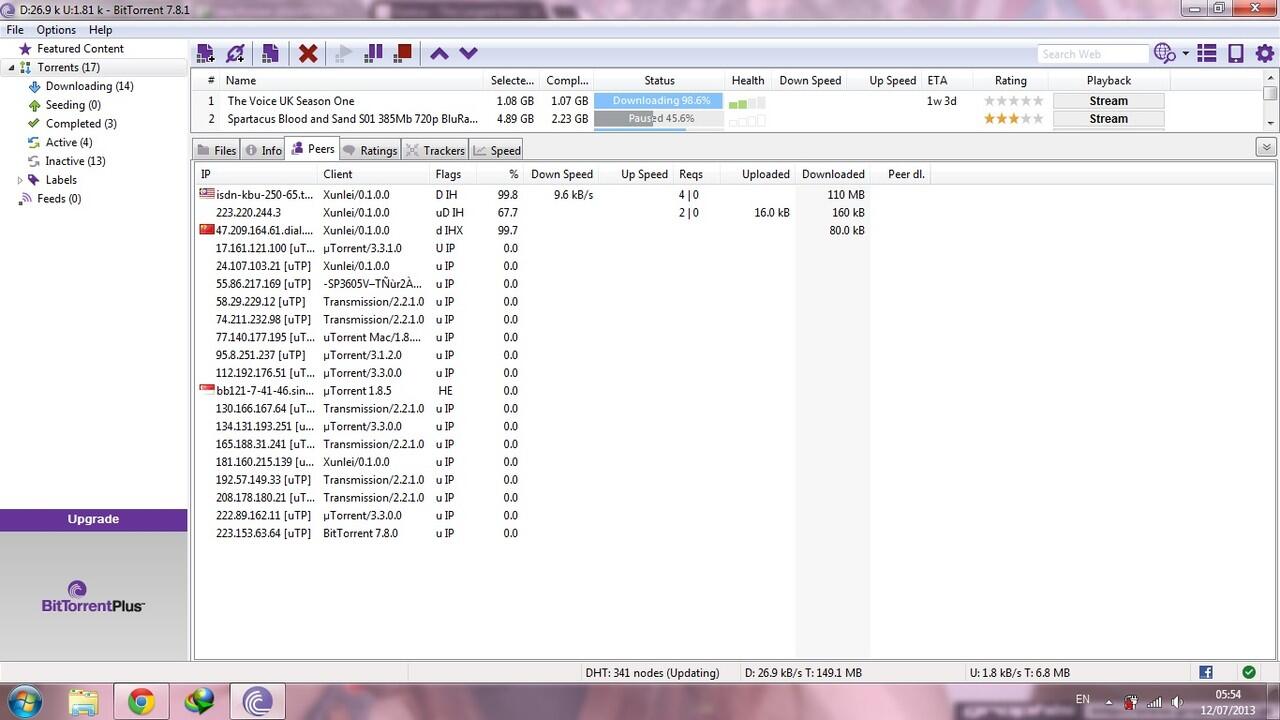The width and height of the screenshot is (1280, 720).
Task: Expand the Labels tree node
Action: pos(20,180)
